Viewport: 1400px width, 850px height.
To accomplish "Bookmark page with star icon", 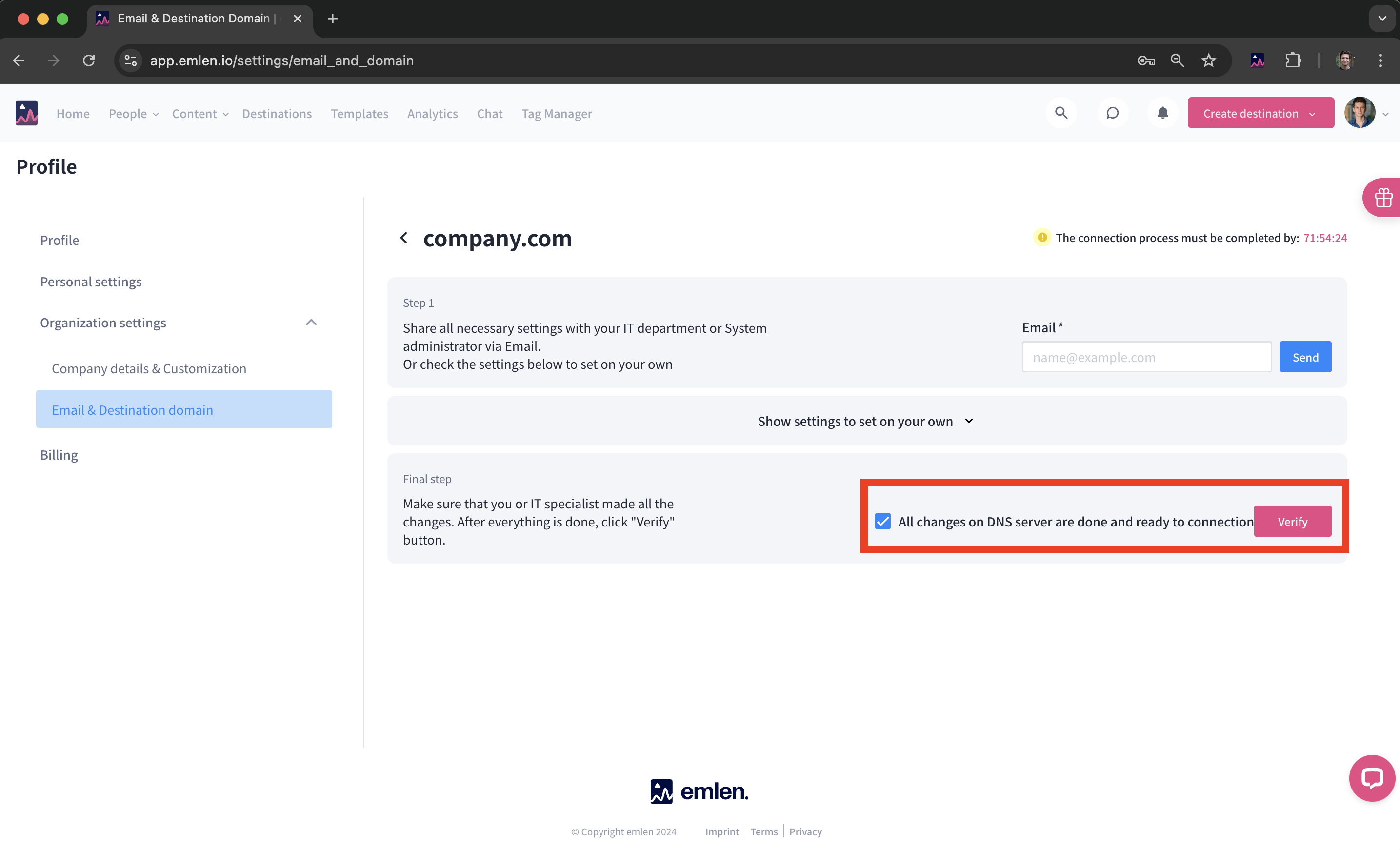I will click(x=1208, y=60).
